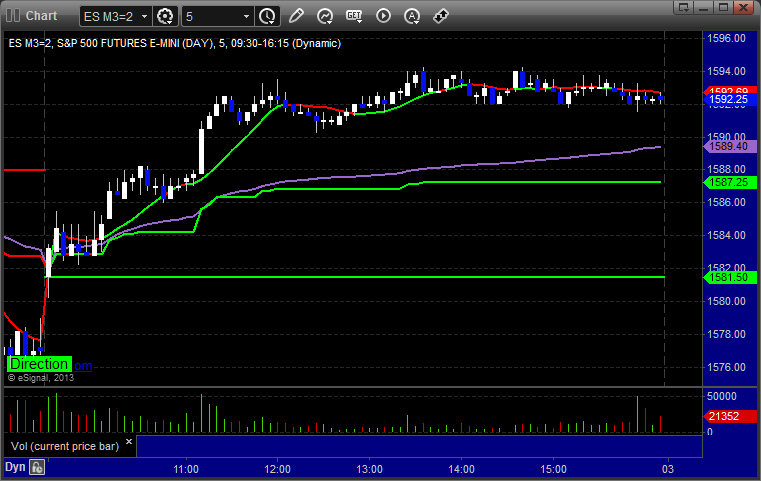Click the 13:00 time axis label
Image resolution: width=761 pixels, height=481 pixels.
click(369, 469)
